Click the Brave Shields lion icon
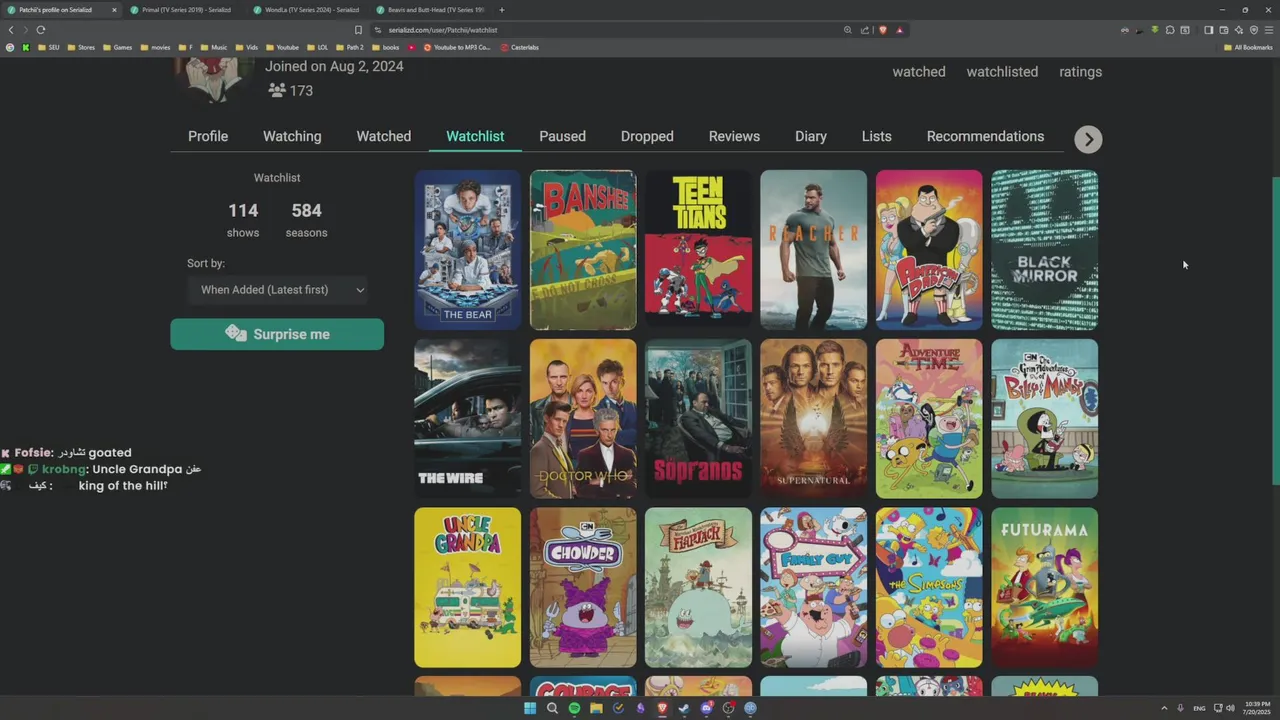The image size is (1280, 720). 883,30
